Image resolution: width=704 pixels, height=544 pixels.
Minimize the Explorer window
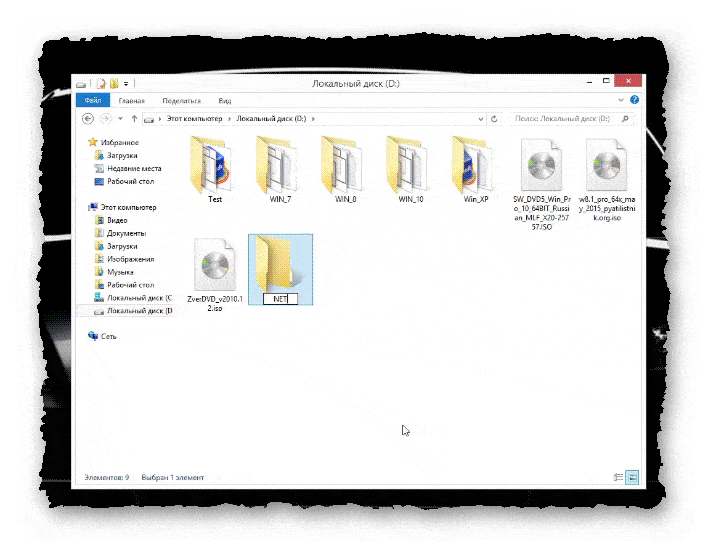click(590, 82)
